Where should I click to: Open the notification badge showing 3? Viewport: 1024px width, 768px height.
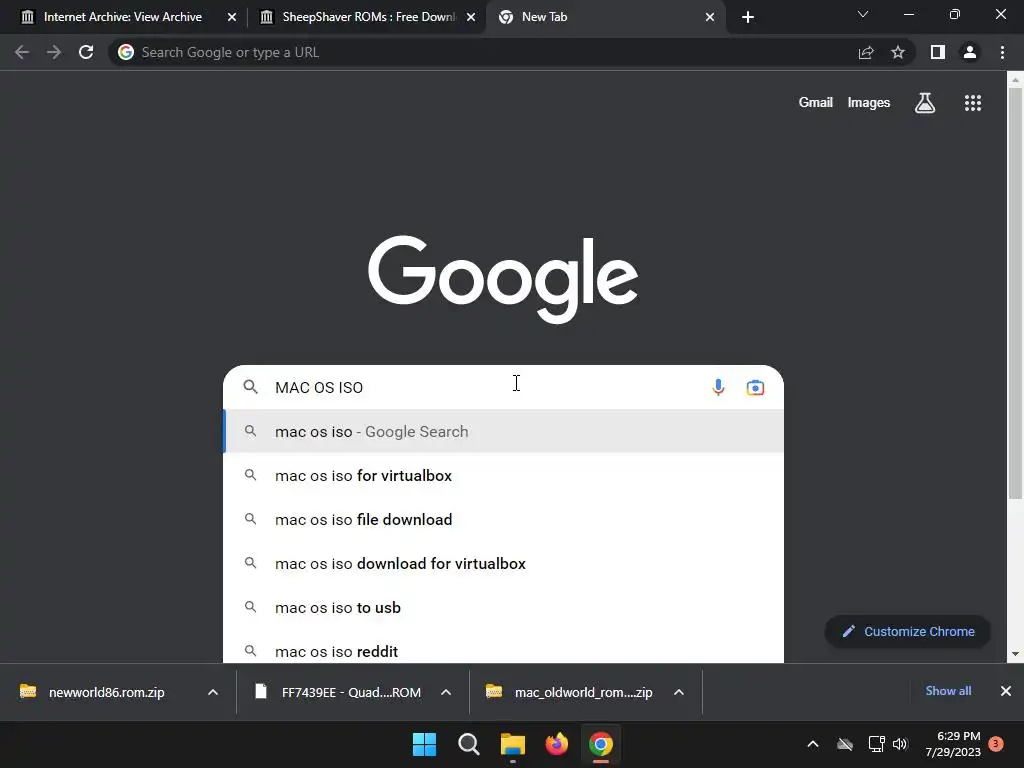pos(996,744)
